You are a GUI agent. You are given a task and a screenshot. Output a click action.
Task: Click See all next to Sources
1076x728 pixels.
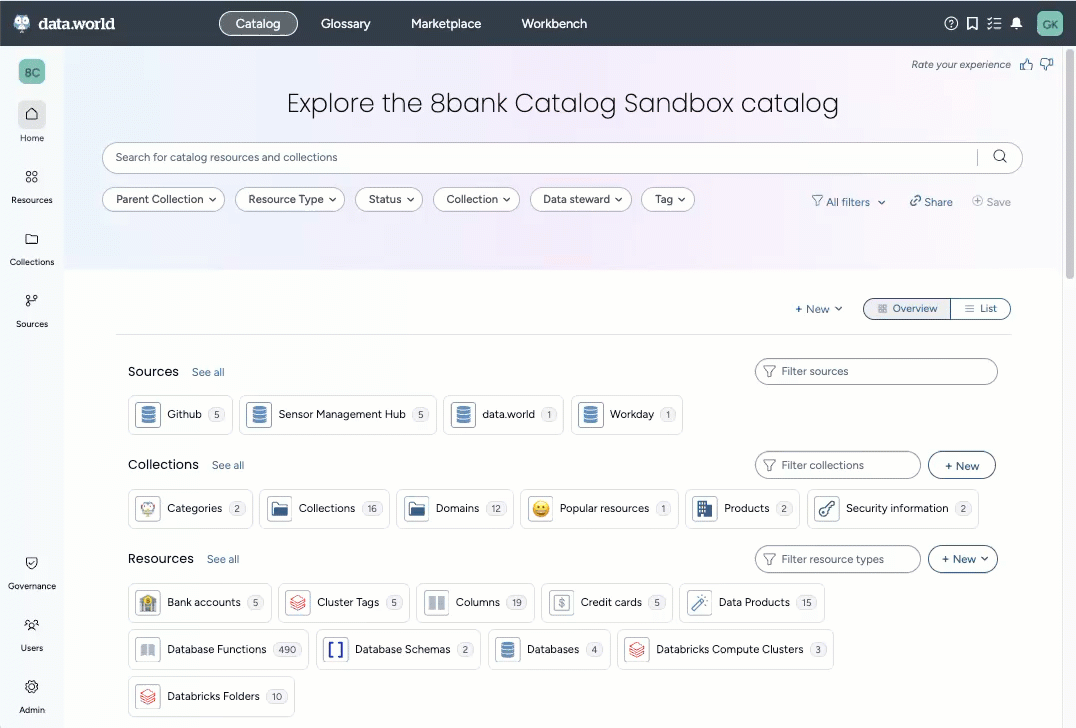click(208, 372)
